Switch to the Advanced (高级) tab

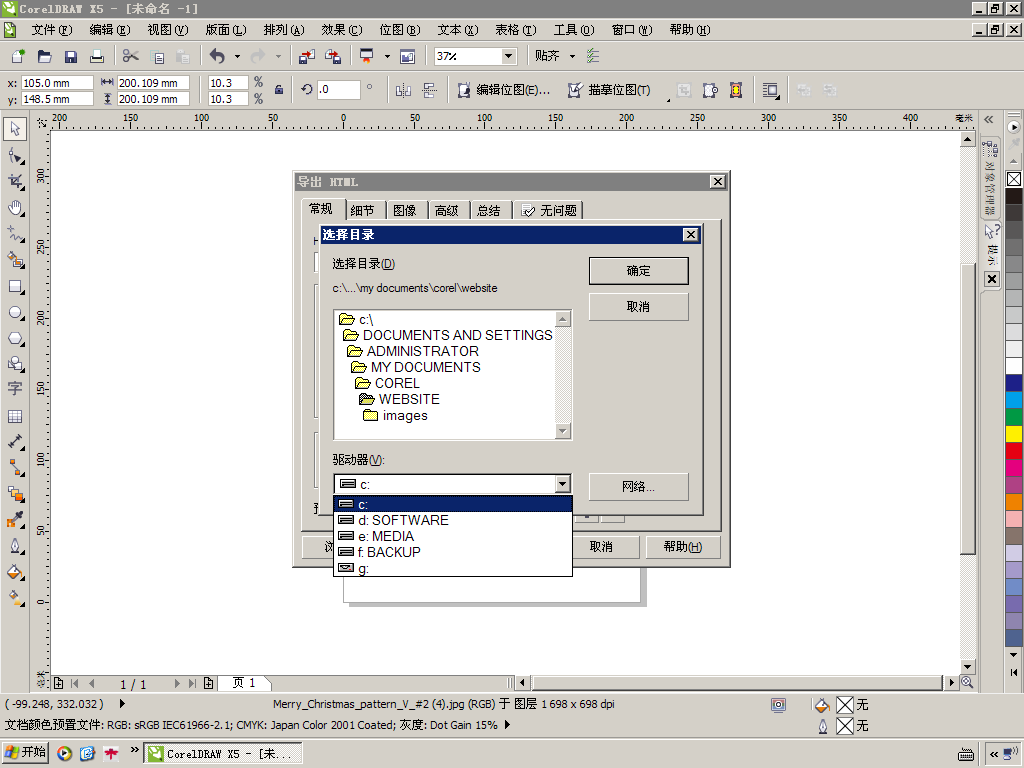point(447,210)
